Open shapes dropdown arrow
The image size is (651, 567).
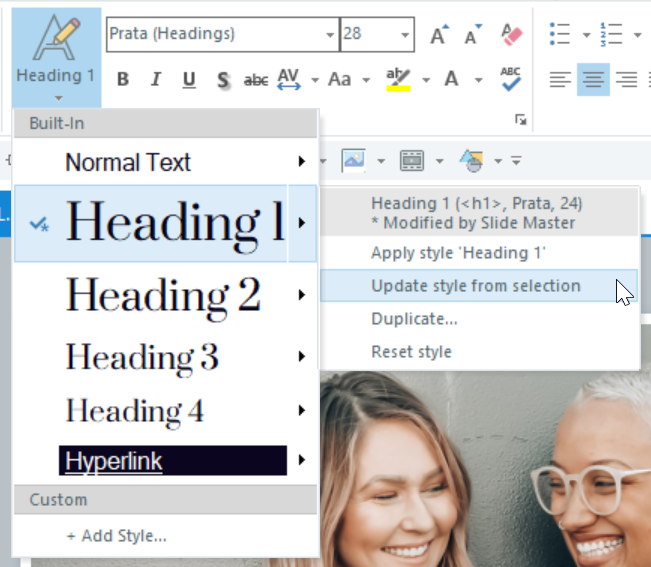[x=498, y=161]
